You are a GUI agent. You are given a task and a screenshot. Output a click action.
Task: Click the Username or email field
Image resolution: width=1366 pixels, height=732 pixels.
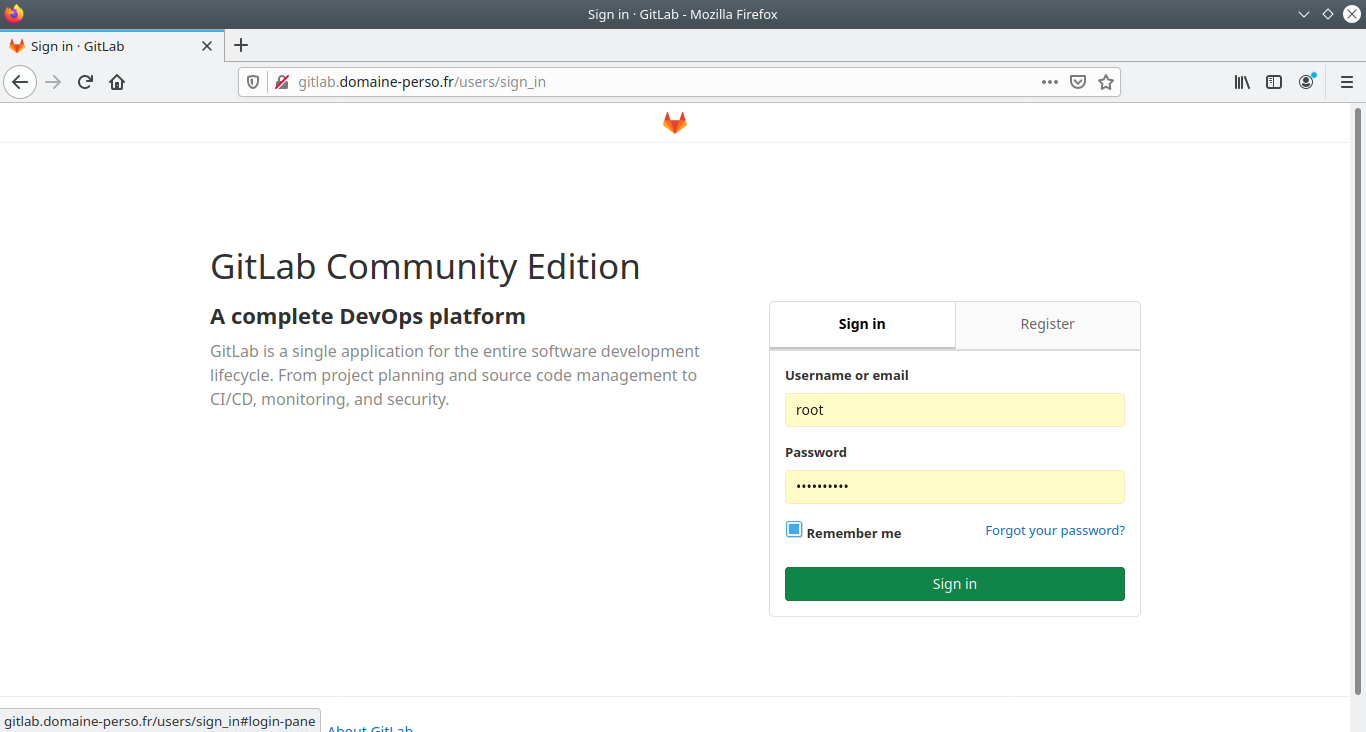(x=954, y=410)
